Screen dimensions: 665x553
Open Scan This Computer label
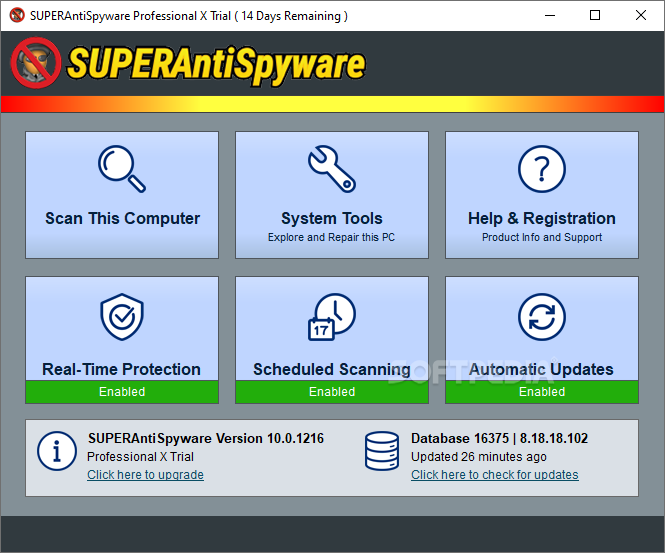click(x=122, y=218)
